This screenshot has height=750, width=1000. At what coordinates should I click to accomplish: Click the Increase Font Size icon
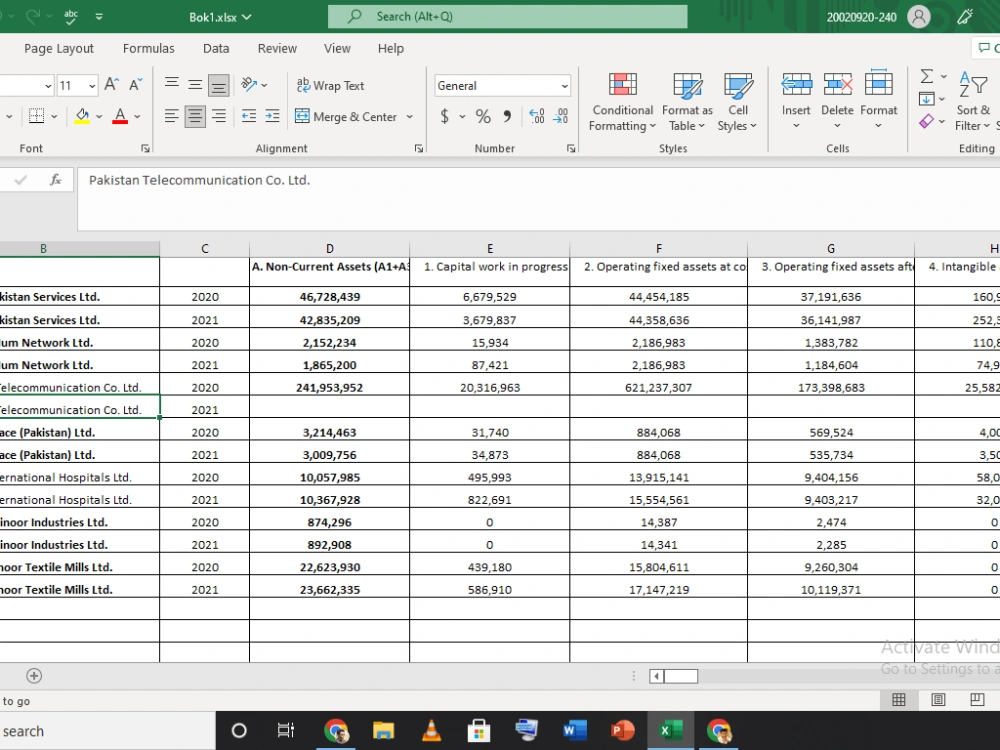point(112,85)
